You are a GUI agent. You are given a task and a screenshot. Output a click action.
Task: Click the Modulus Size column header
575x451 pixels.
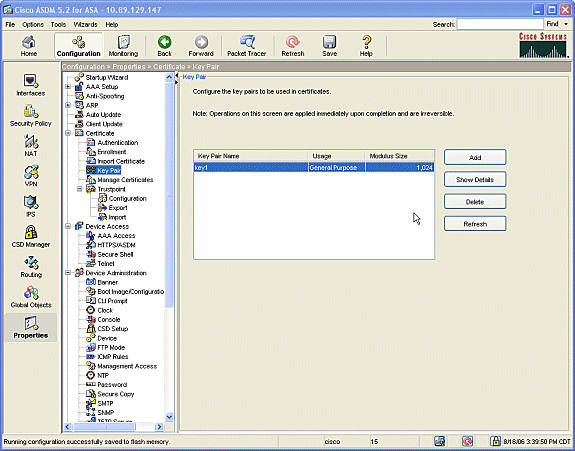(400, 156)
